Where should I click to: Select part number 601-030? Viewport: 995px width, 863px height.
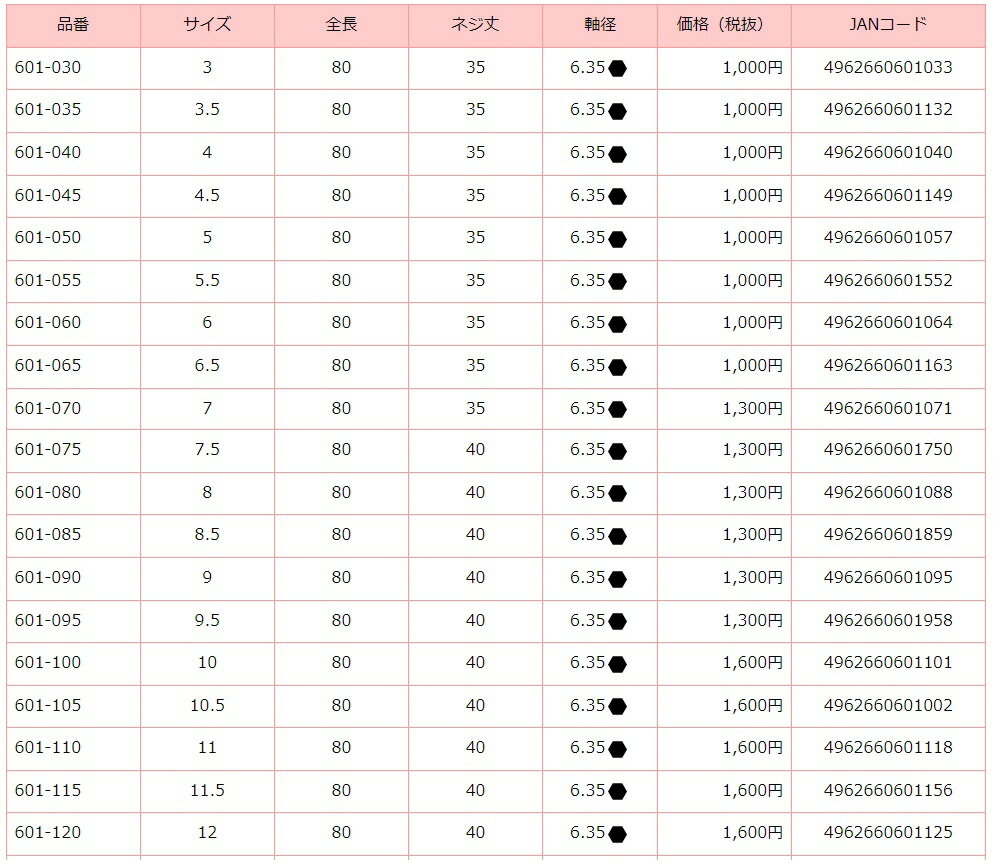(x=48, y=67)
